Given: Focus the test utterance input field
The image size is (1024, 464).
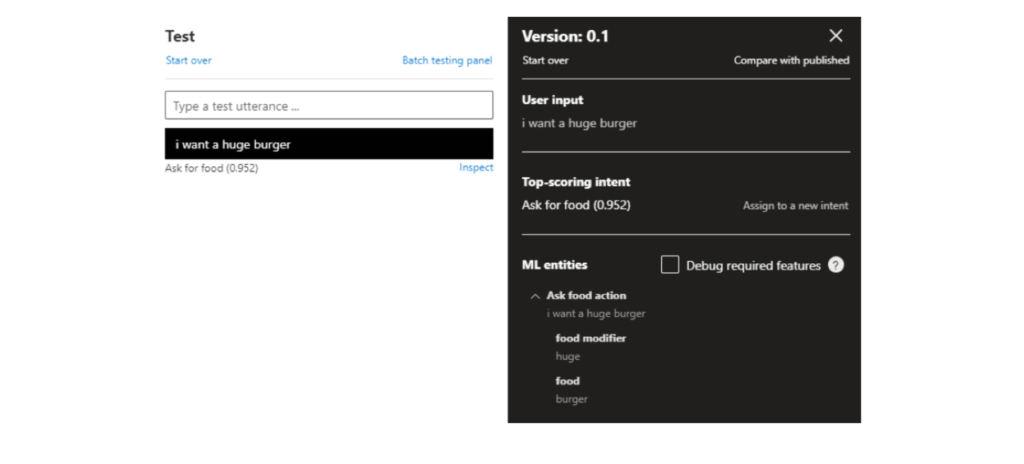Looking at the screenshot, I should coord(328,106).
